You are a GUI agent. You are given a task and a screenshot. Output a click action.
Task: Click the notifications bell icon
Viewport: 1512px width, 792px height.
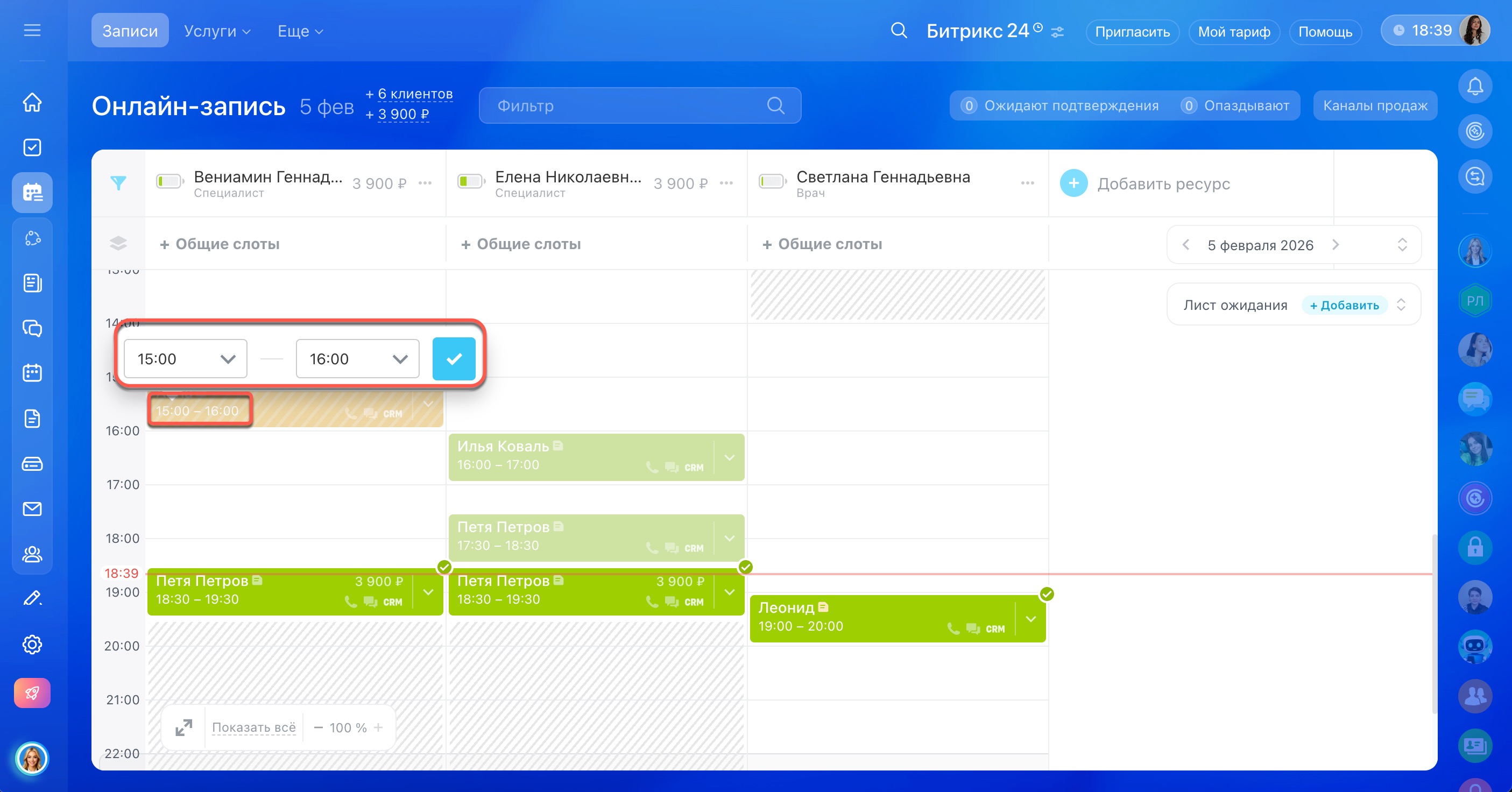[x=1474, y=87]
